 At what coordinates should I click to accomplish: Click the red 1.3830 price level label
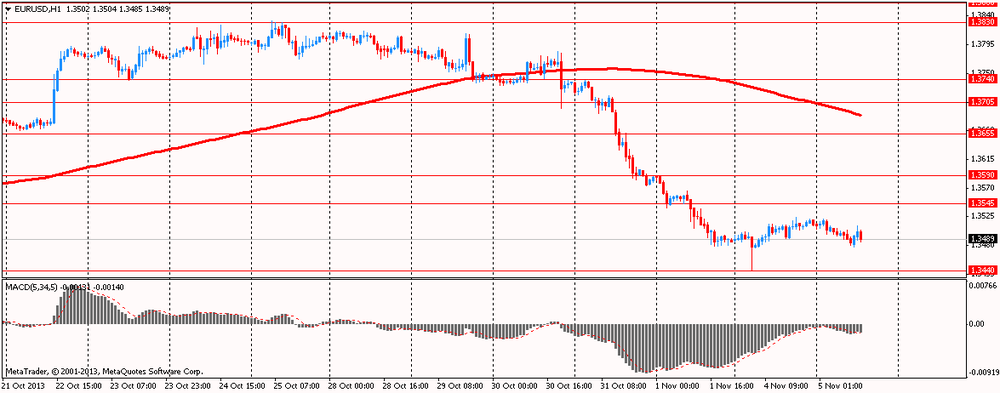[x=982, y=22]
